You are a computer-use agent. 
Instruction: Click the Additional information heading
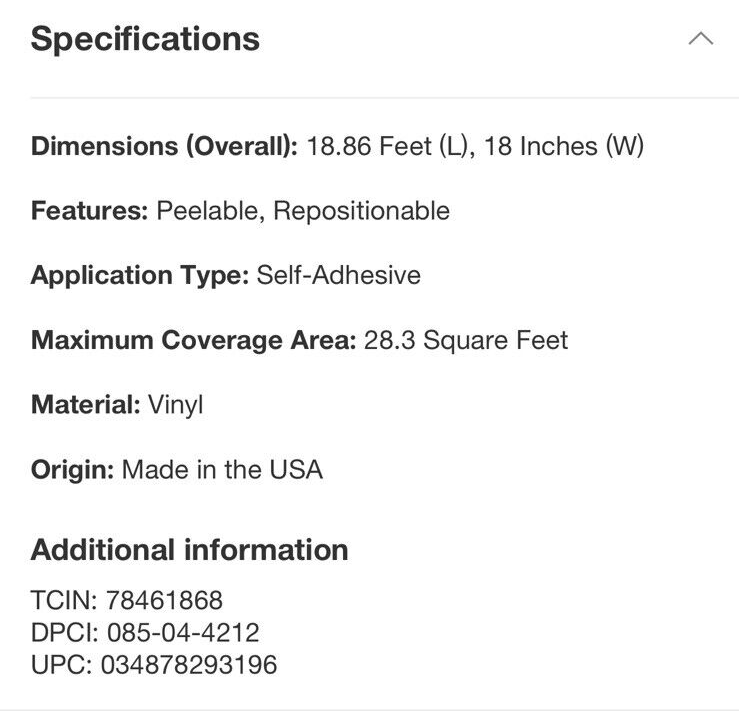(x=189, y=550)
